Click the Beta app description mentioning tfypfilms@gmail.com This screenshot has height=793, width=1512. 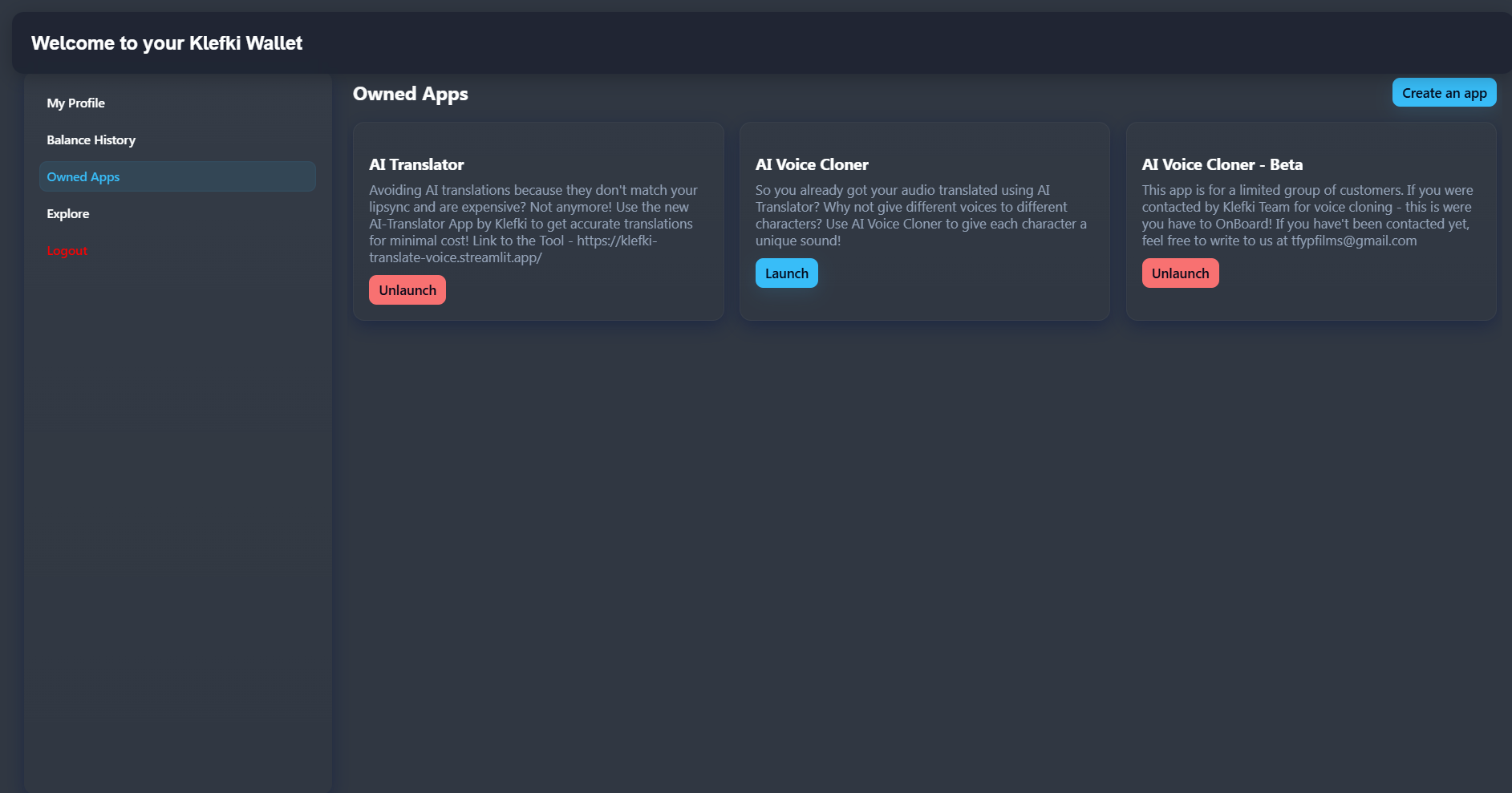pyautogui.click(x=1307, y=215)
